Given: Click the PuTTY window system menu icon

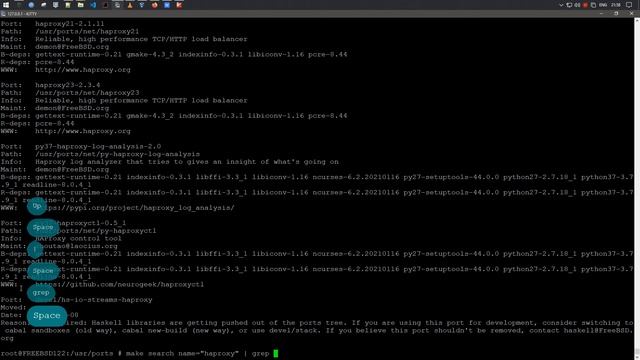Looking at the screenshot, I should coord(3,14).
